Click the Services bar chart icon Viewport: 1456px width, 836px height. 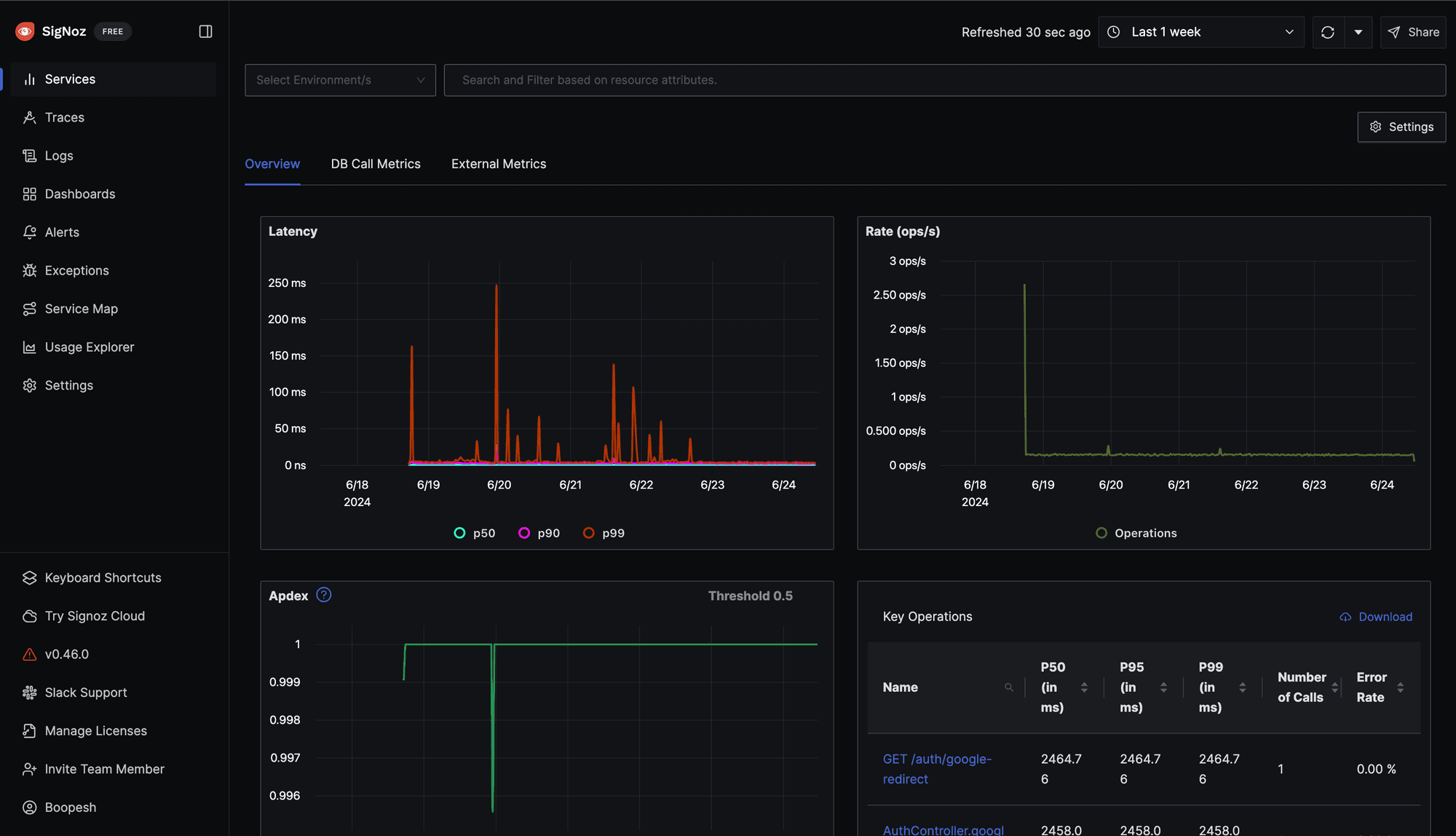coord(29,79)
